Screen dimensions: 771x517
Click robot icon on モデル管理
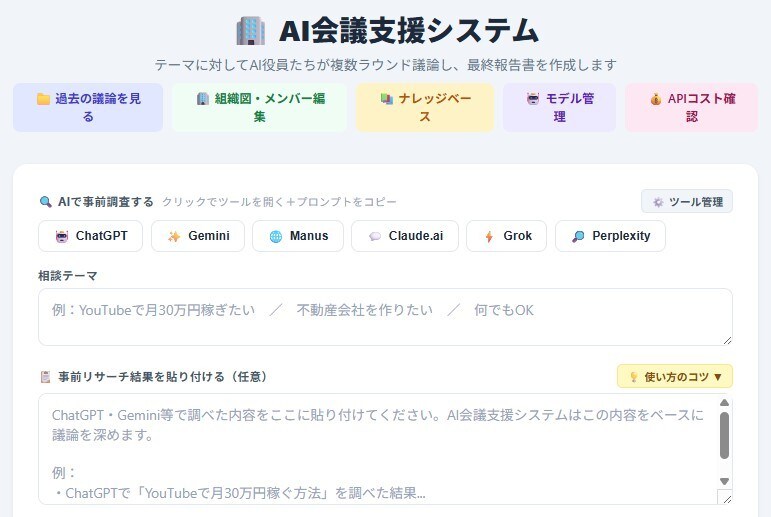point(533,99)
